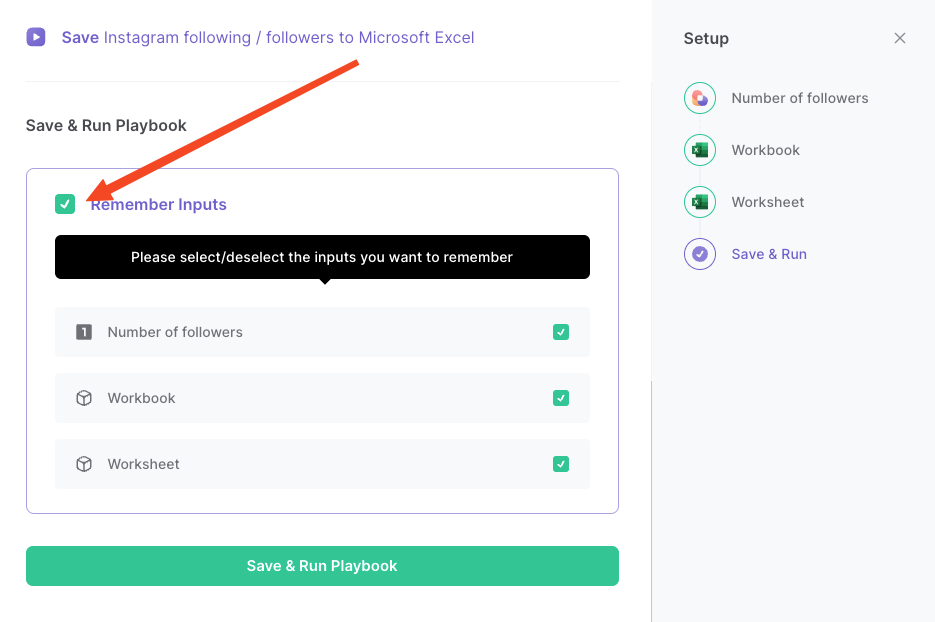Click the Number of followers step icon in Setup

coord(699,98)
